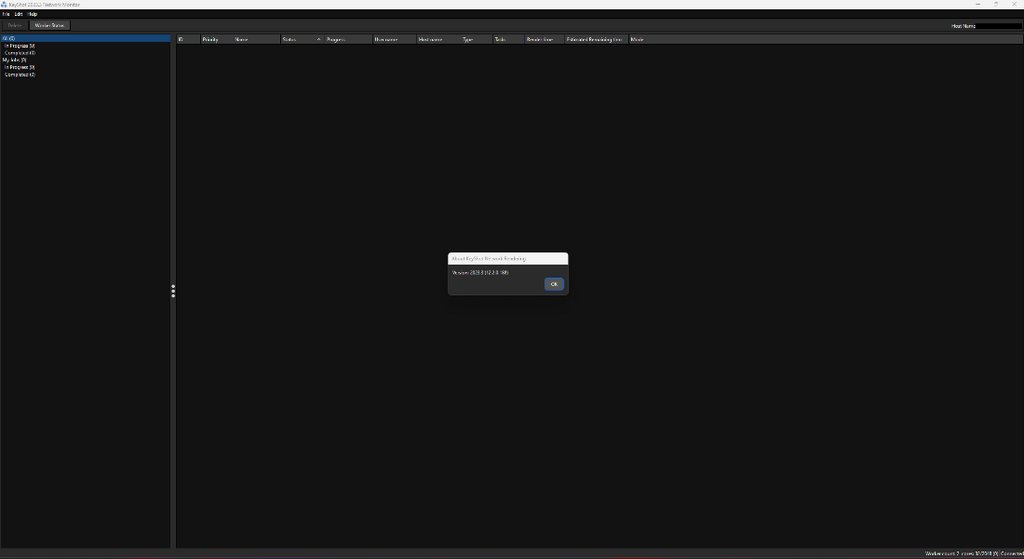Screen dimensions: 1024x559
Task: Sort by the User name column
Action: click(x=394, y=39)
